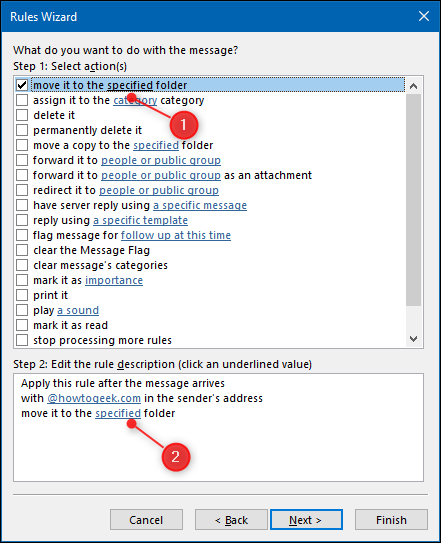Click the a sound link
Screen dimensions: 441x543
(x=78, y=310)
